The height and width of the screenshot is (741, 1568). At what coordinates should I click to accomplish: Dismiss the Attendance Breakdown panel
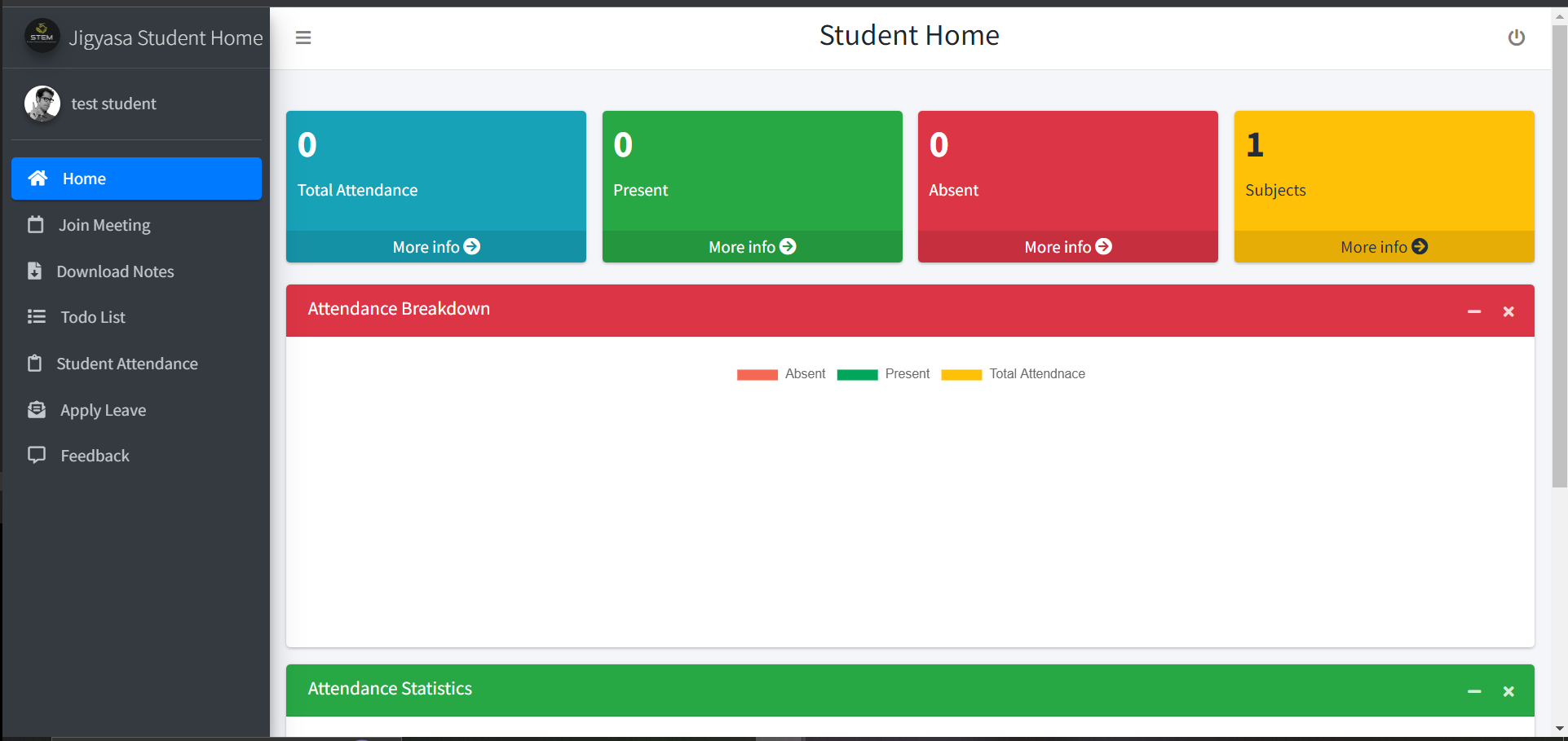coord(1508,311)
